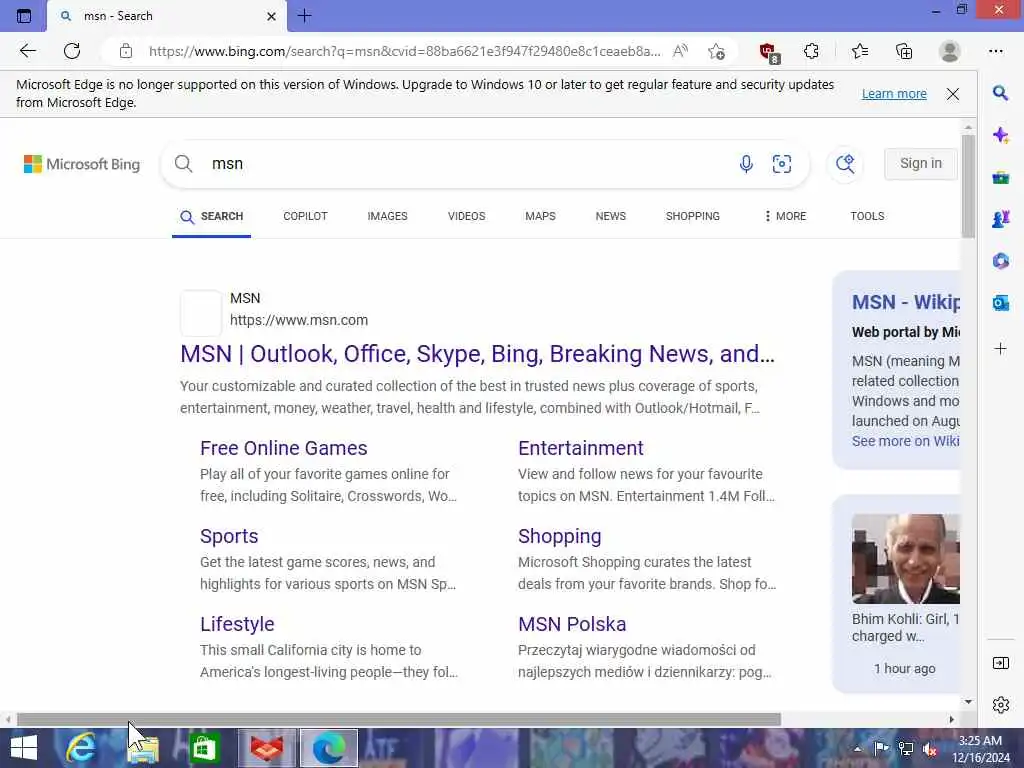The width and height of the screenshot is (1024, 768).
Task: Follow the Learn more link
Action: (x=894, y=93)
